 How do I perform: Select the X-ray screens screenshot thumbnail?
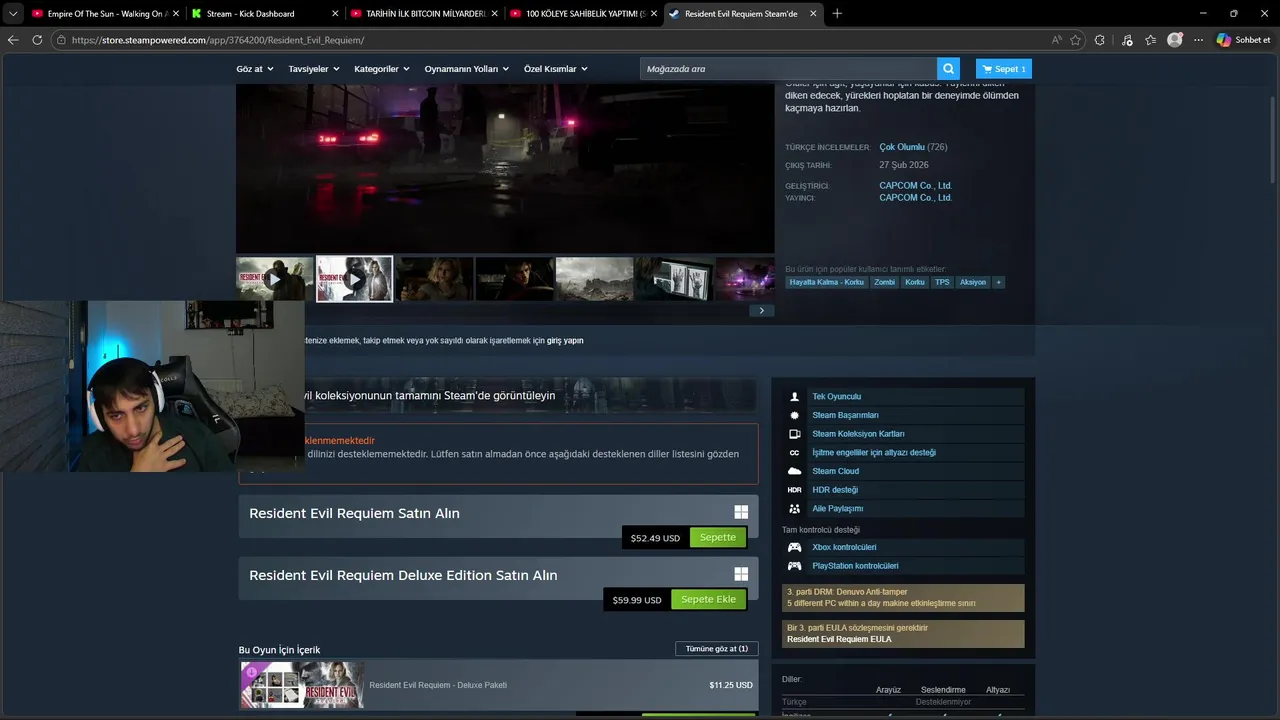coord(675,279)
